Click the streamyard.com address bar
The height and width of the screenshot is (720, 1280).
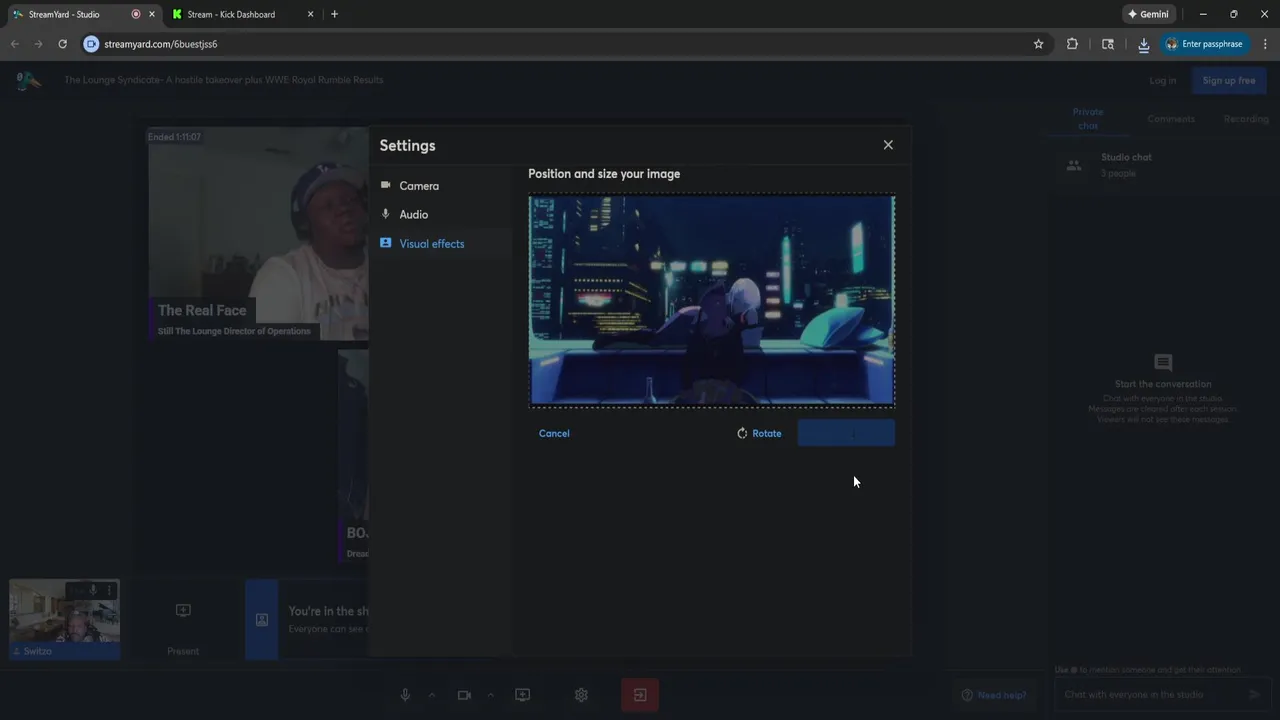tap(560, 44)
